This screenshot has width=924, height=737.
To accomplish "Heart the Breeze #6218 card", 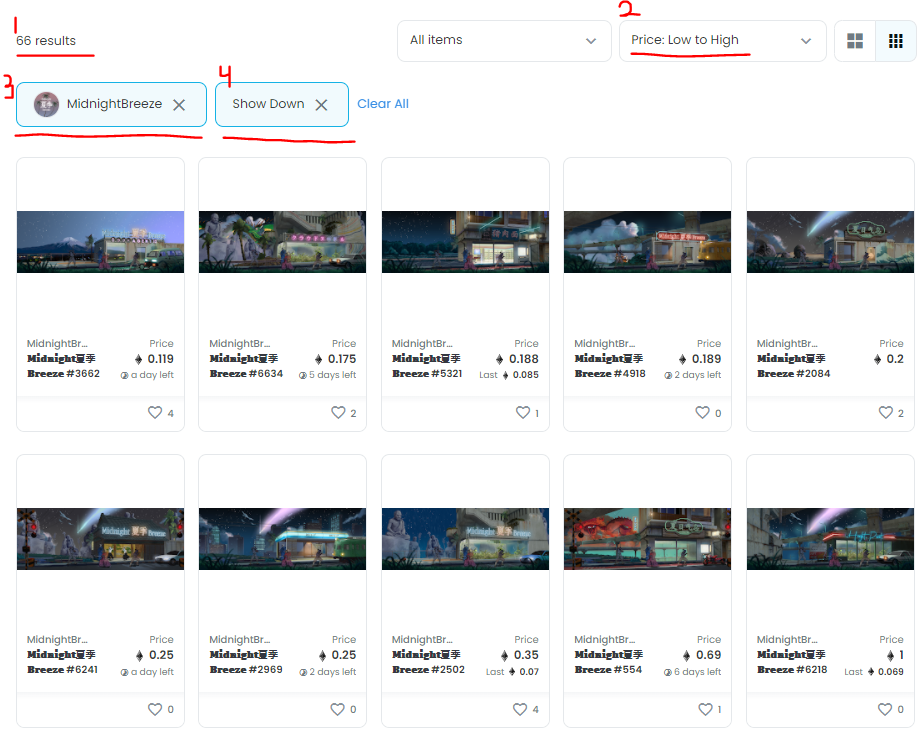I will click(x=886, y=709).
